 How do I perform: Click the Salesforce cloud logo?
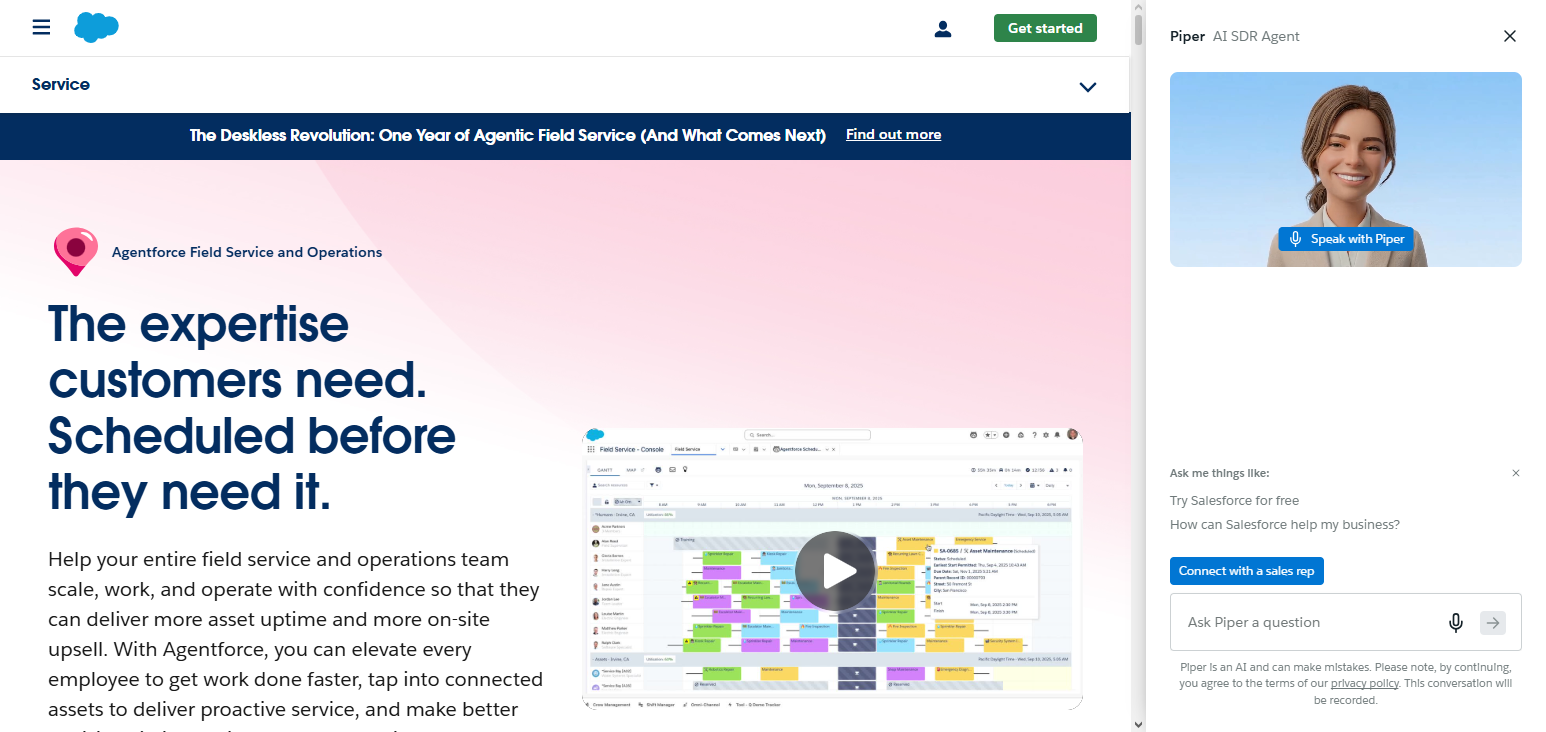[x=96, y=27]
